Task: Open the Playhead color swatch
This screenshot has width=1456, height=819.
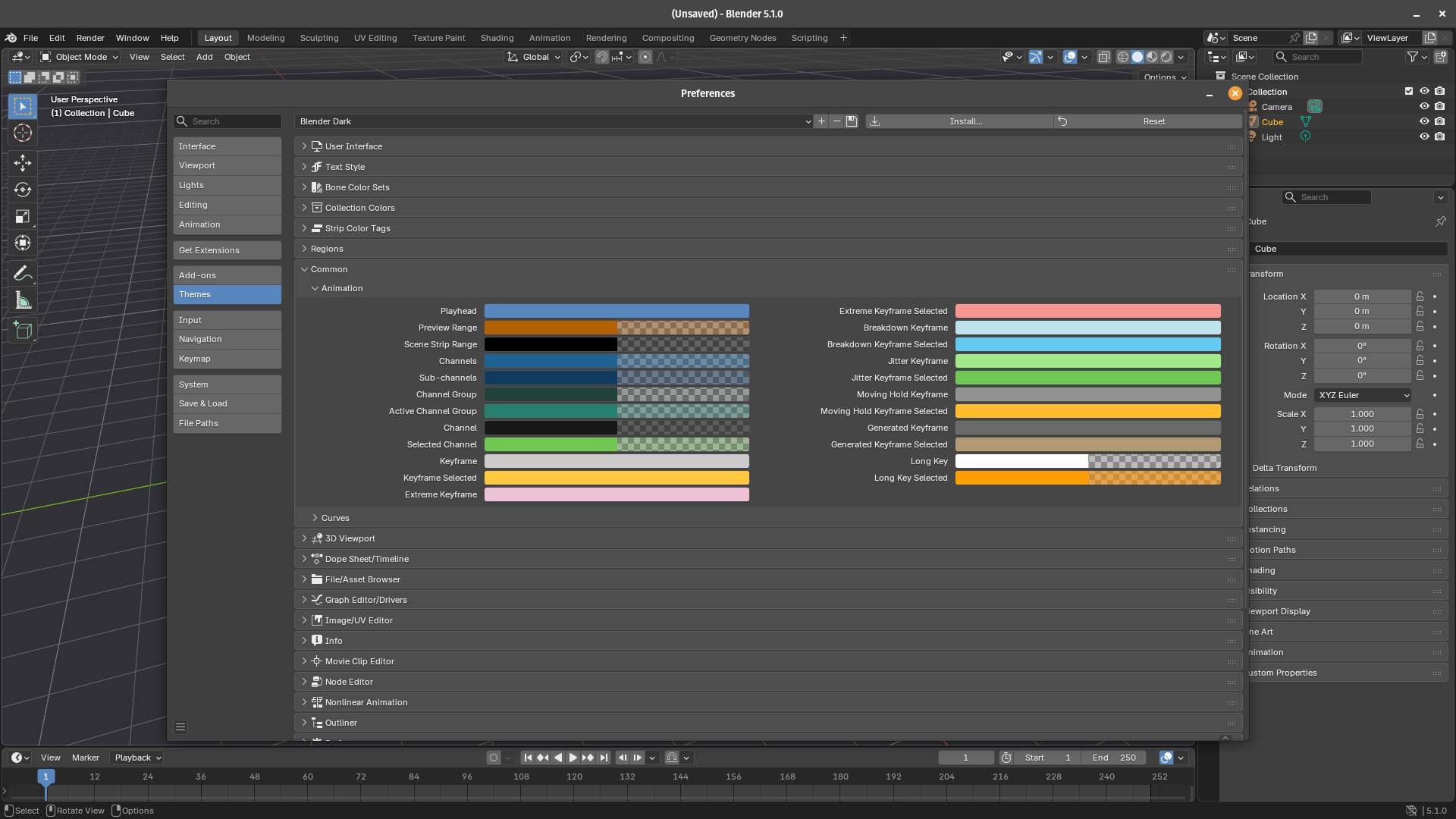Action: pos(616,311)
